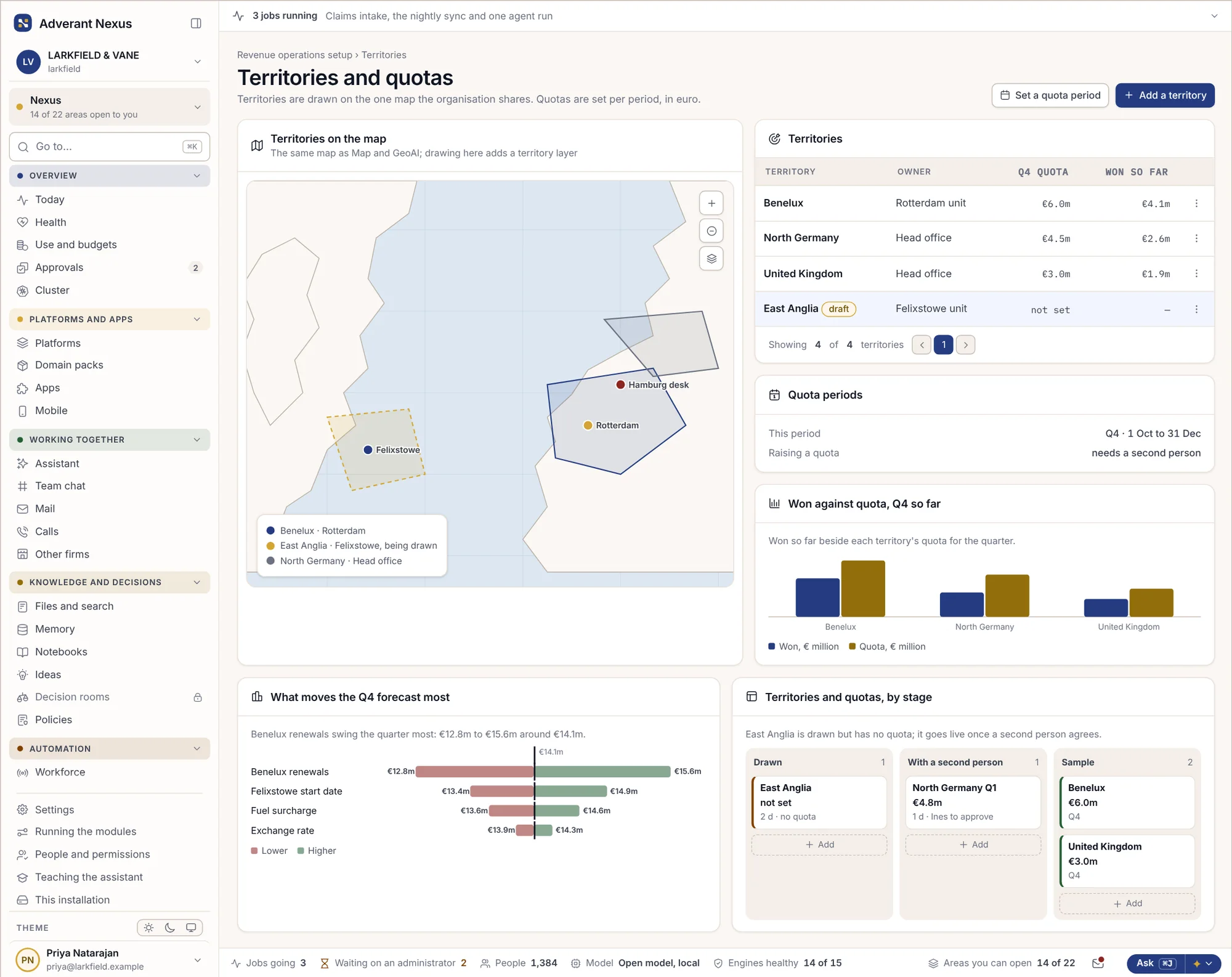Image resolution: width=1232 pixels, height=977 pixels.
Task: Collapse the sidebar panel icon
Action: pos(196,23)
